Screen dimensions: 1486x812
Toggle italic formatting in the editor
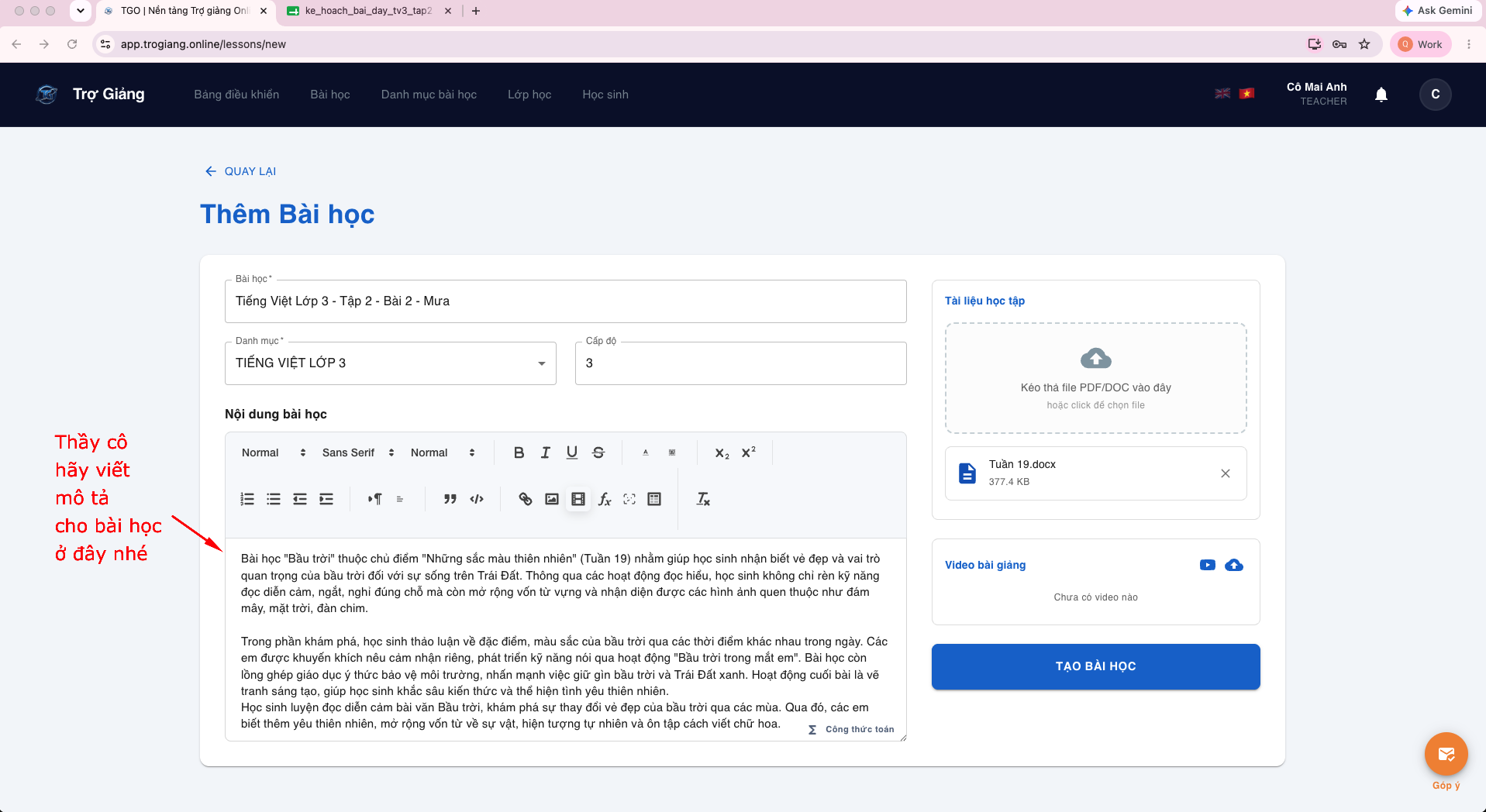[x=546, y=452]
